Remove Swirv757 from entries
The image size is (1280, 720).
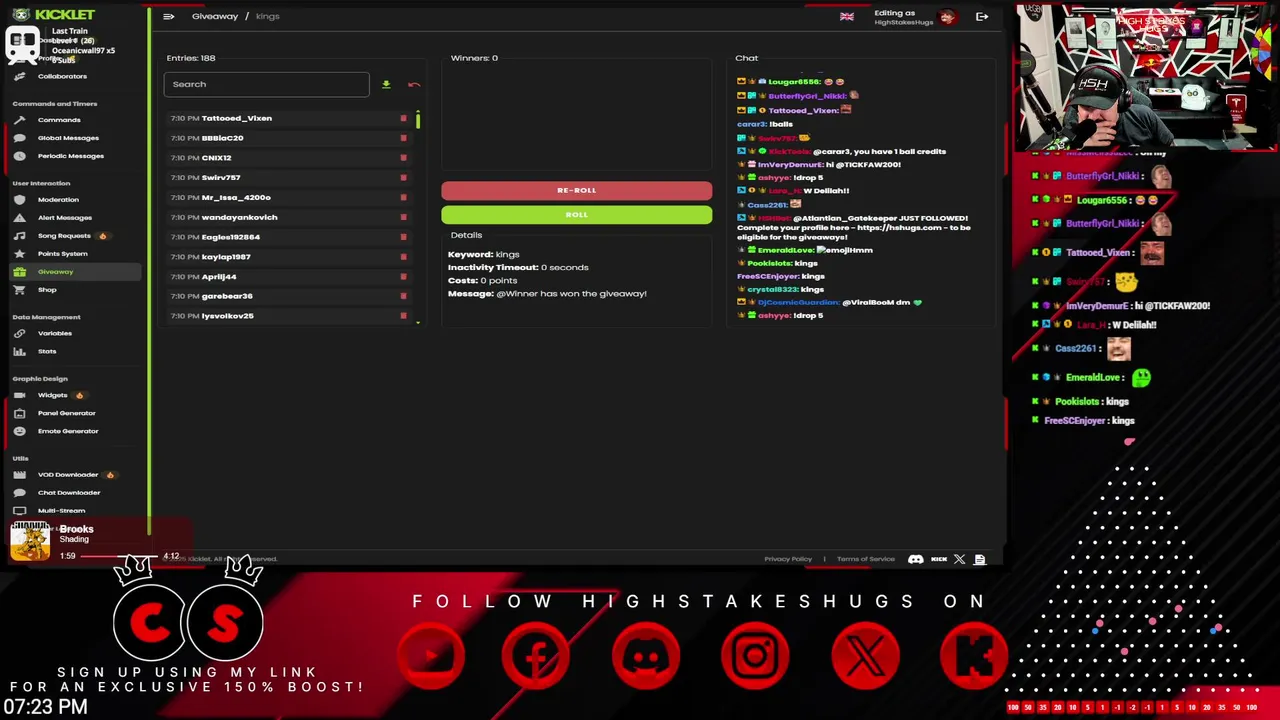pyautogui.click(x=403, y=178)
